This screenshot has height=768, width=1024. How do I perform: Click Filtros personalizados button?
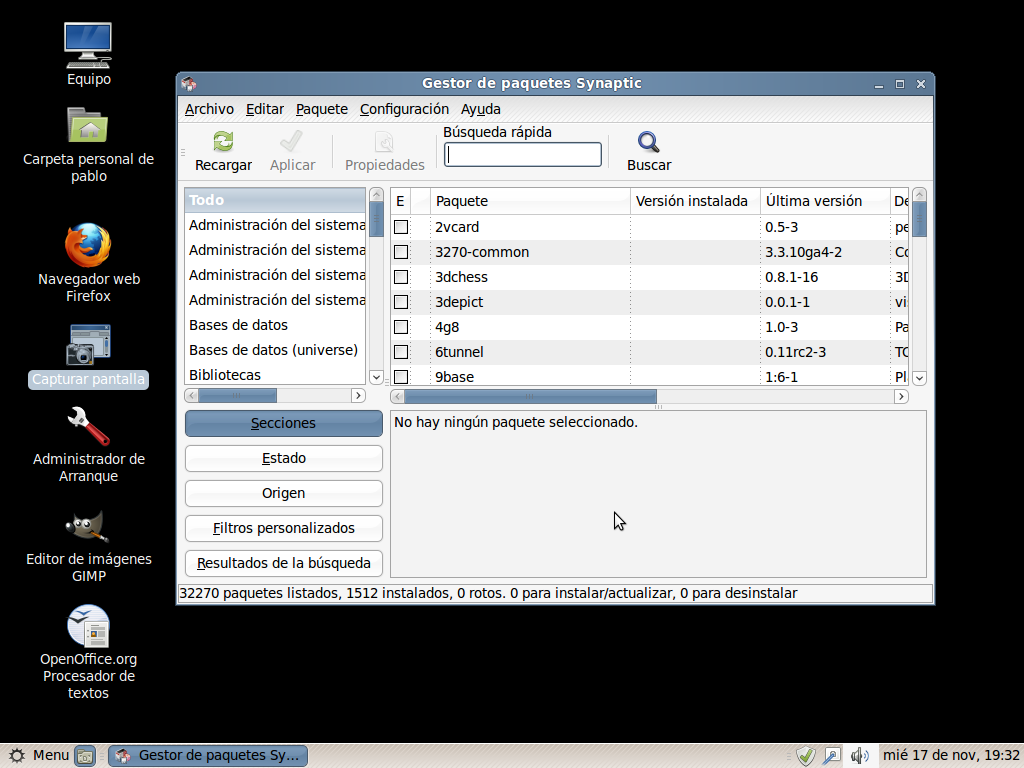283,528
